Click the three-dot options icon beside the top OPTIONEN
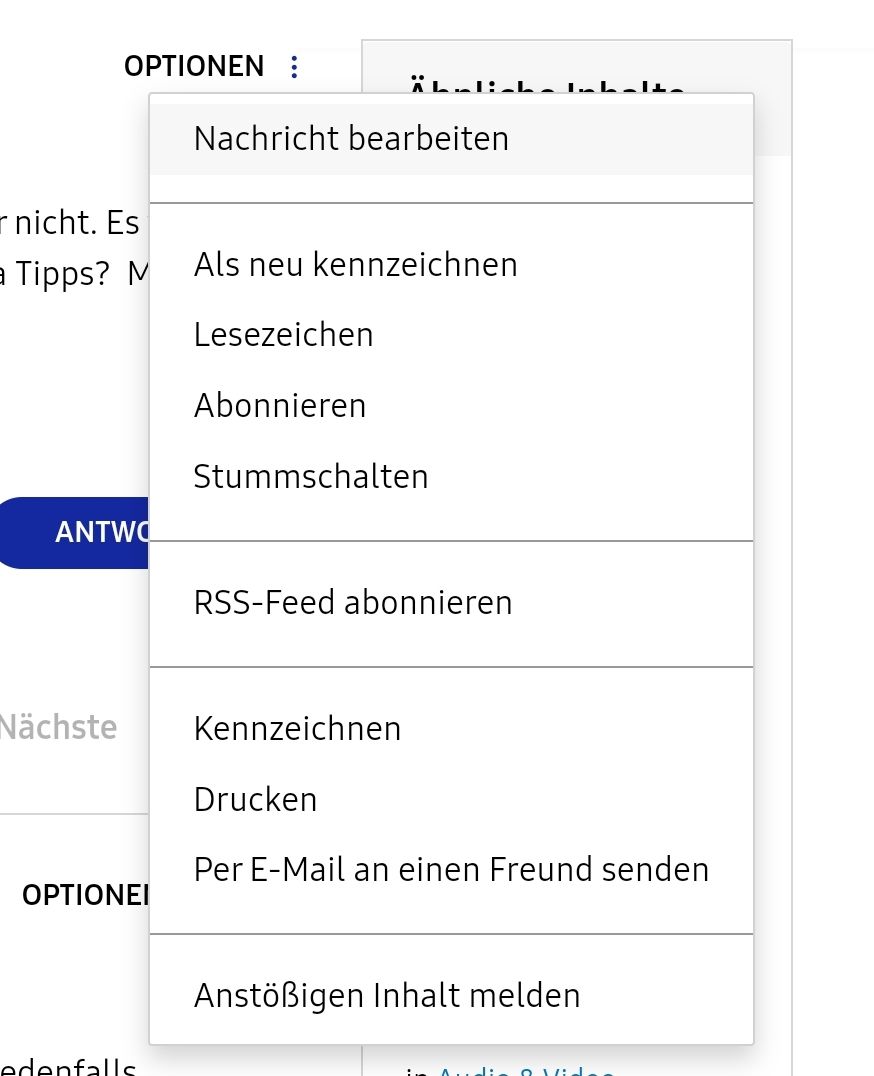874x1076 pixels. pyautogui.click(x=294, y=67)
